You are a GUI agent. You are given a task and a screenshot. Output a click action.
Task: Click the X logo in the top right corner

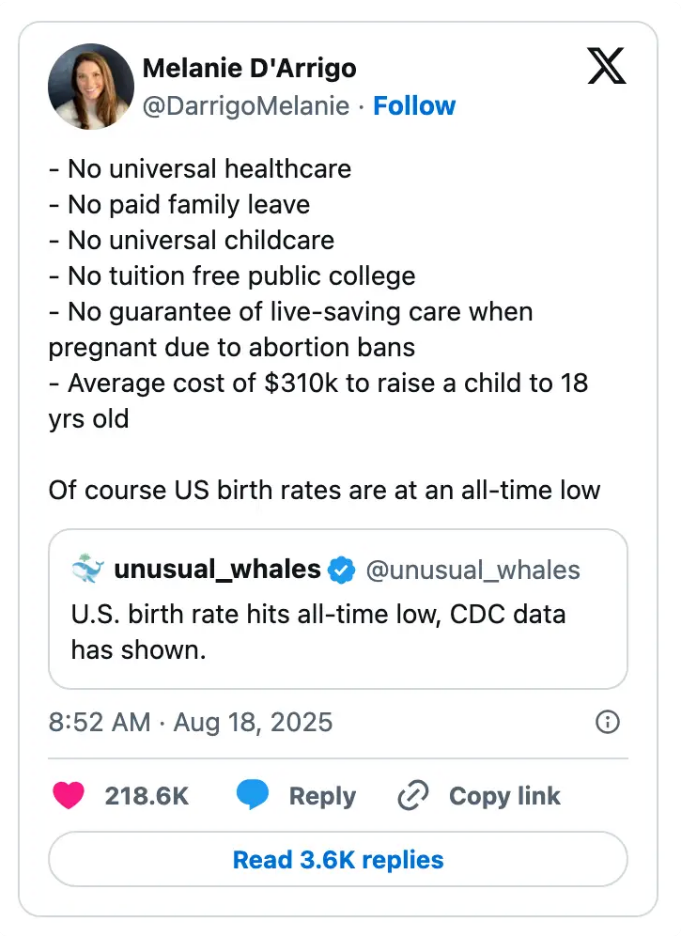click(607, 68)
